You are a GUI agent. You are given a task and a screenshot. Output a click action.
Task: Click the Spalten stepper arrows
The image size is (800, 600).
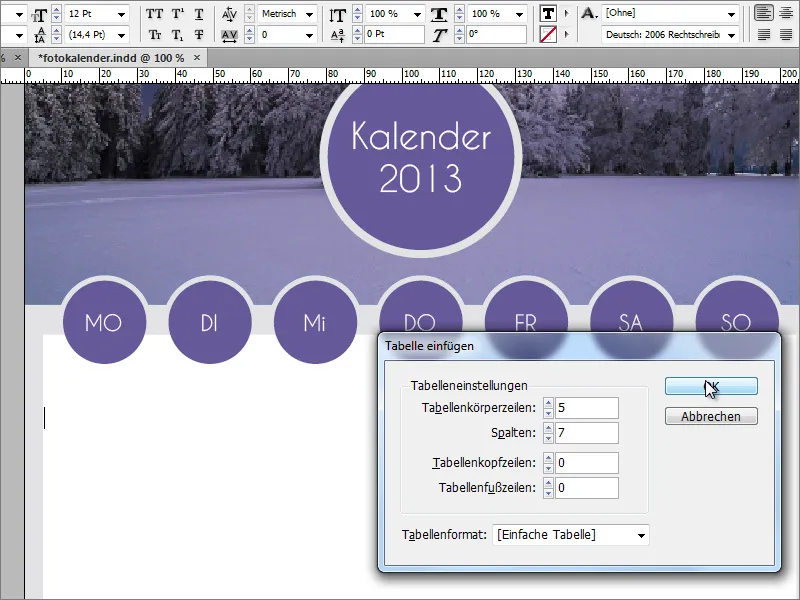point(548,433)
